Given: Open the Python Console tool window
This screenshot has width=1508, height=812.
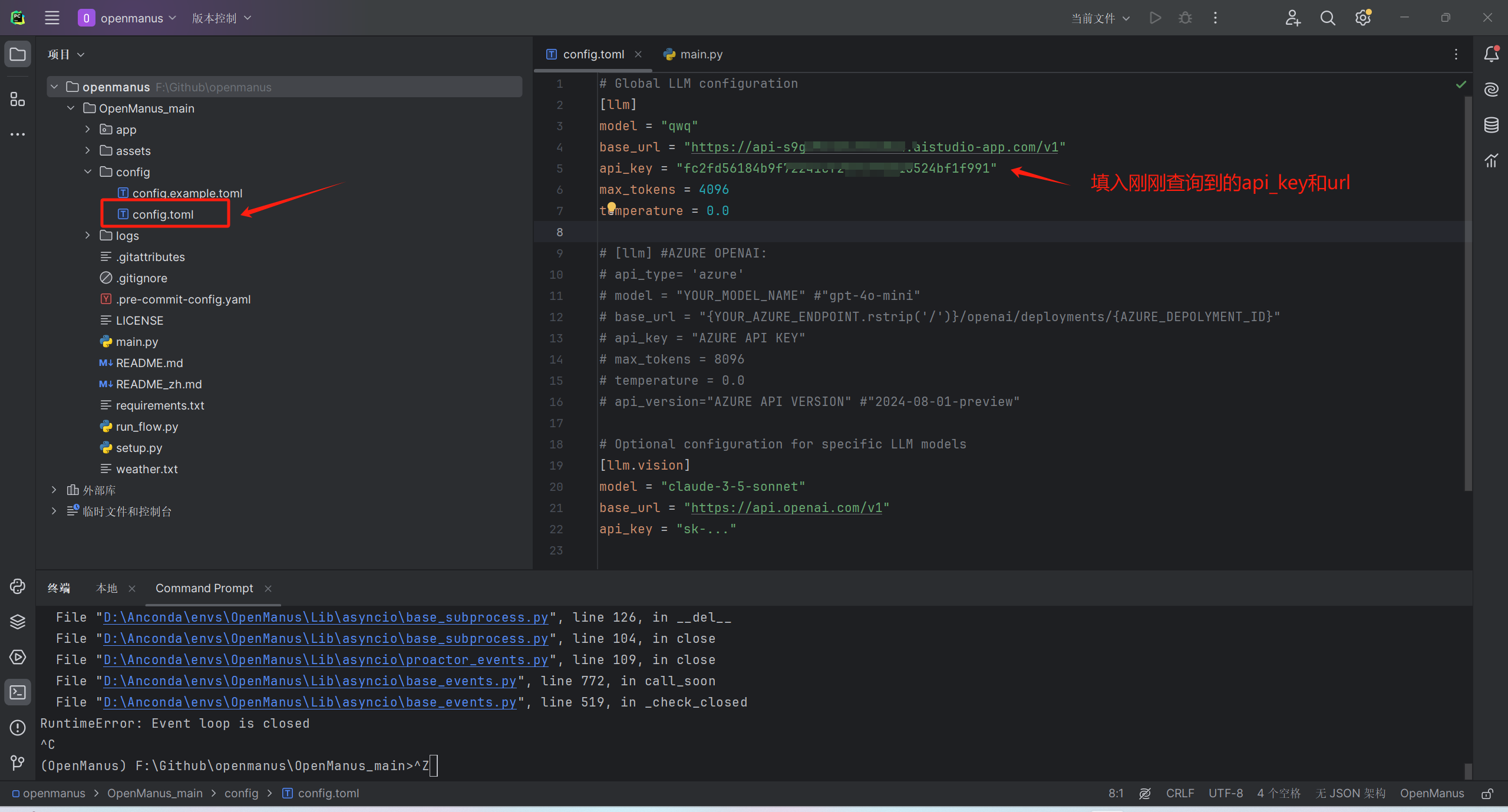Looking at the screenshot, I should click(18, 586).
